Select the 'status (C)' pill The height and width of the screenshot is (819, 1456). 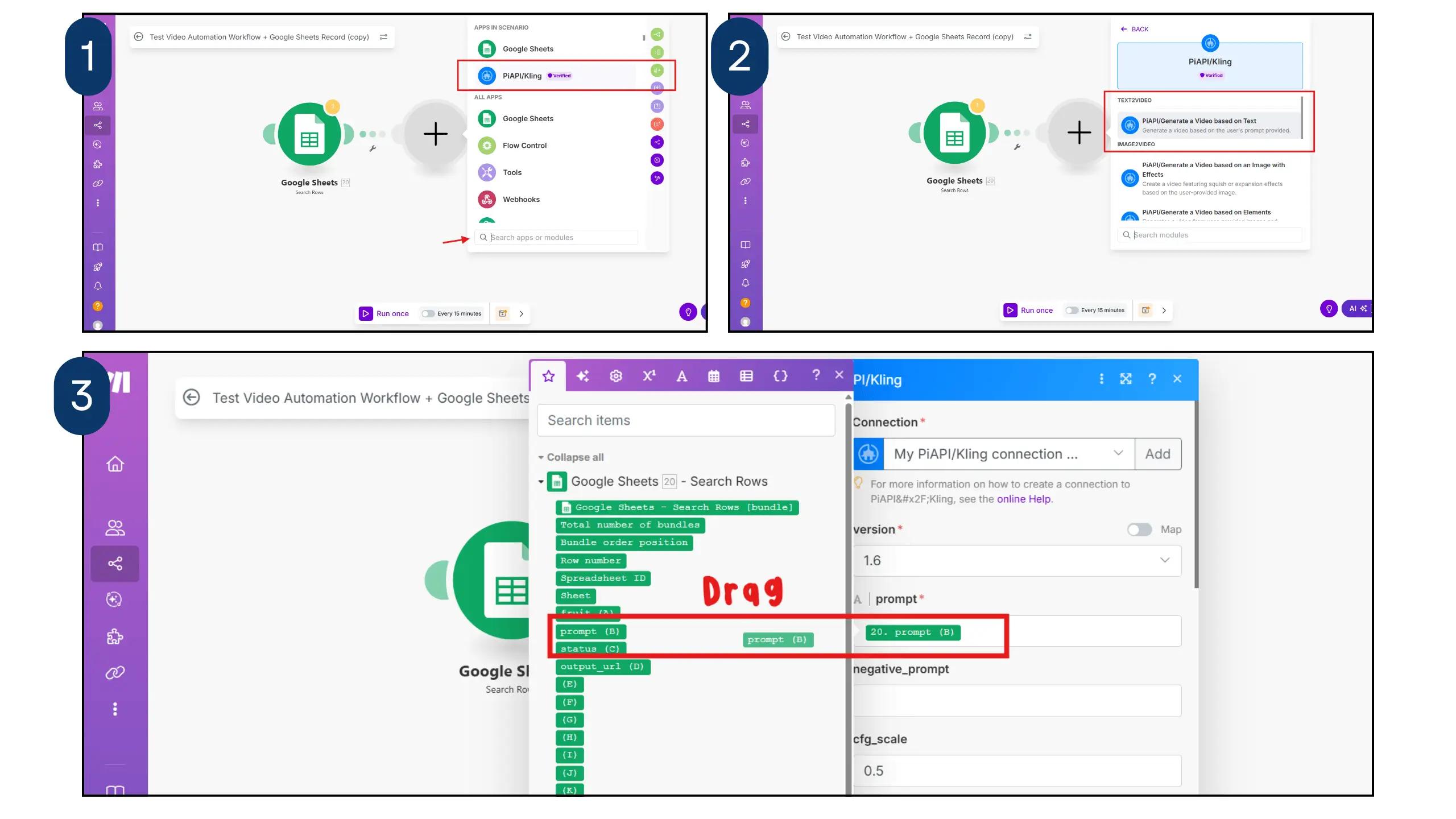(x=590, y=649)
